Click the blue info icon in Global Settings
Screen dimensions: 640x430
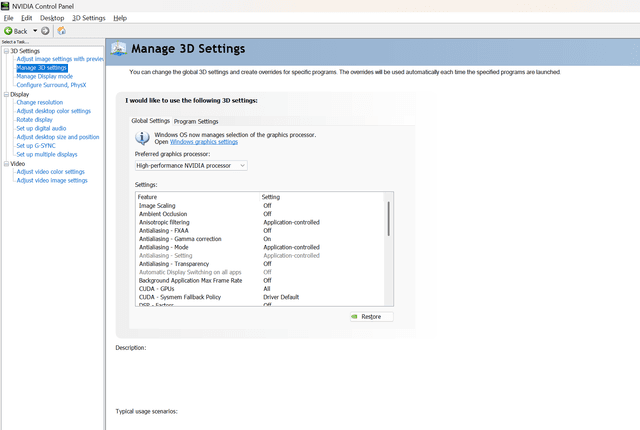click(142, 138)
